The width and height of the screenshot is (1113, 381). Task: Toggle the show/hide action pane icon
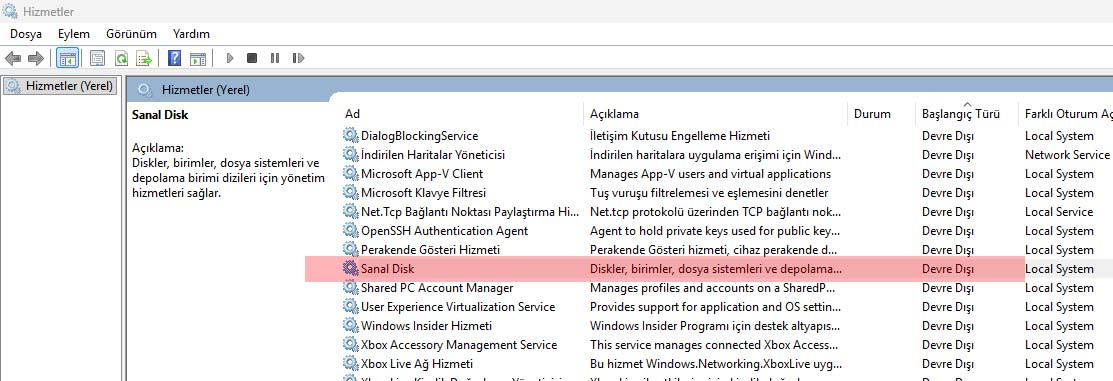pyautogui.click(x=197, y=58)
